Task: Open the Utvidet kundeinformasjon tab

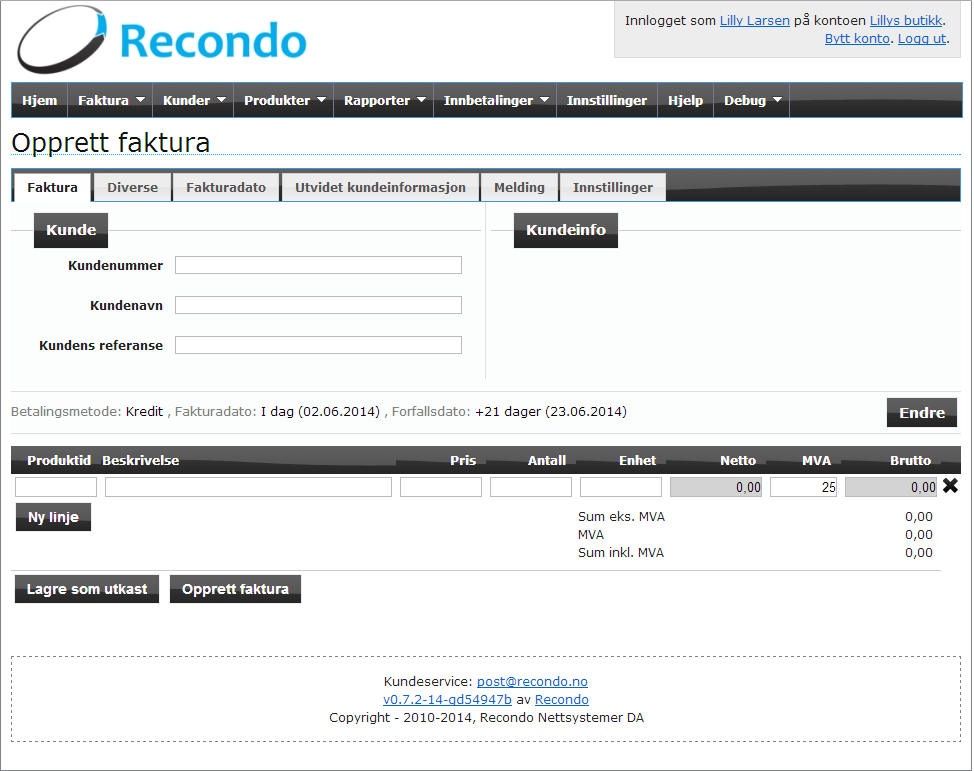Action: [x=380, y=187]
